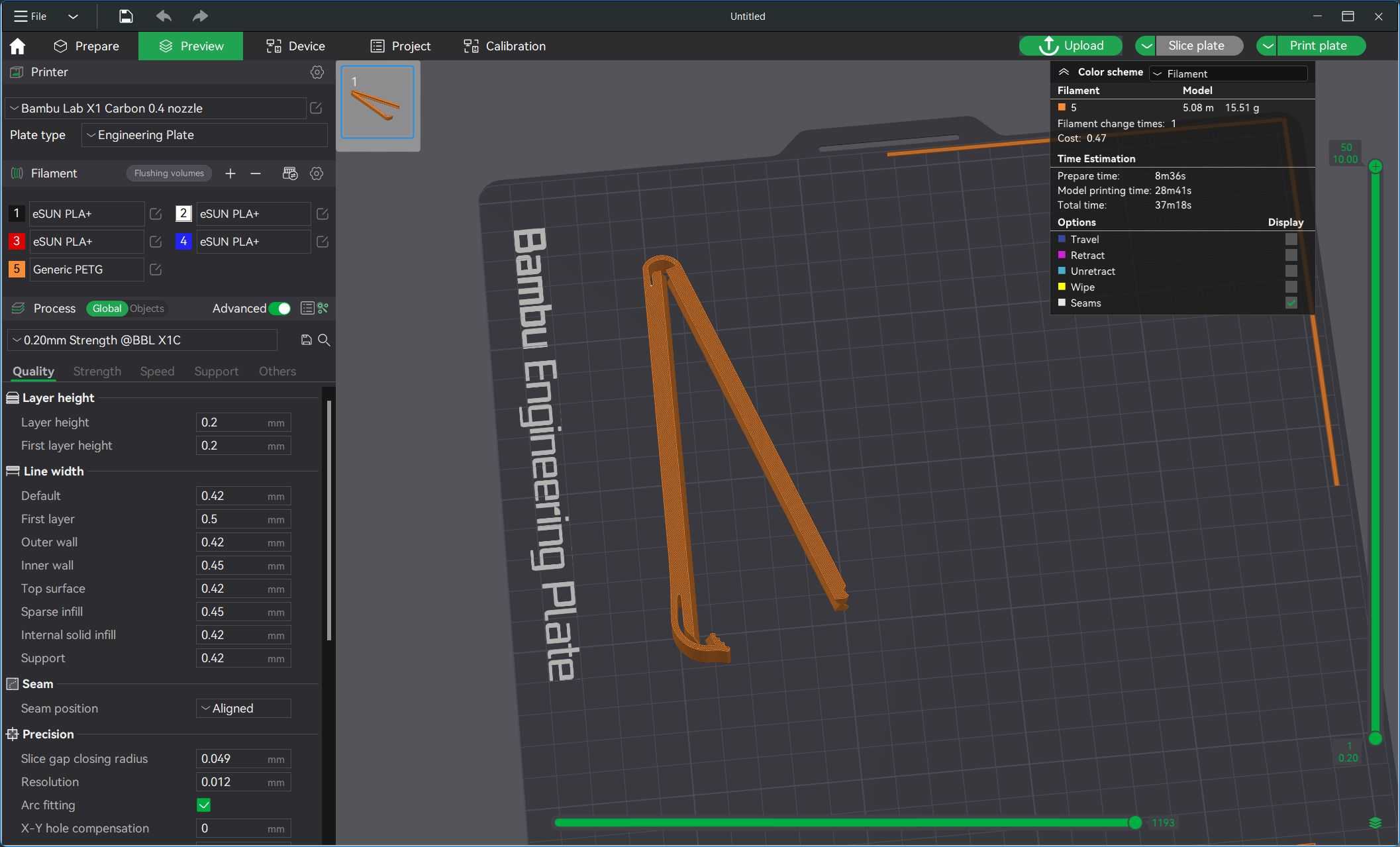Collapse the color scheme legend panel
1400x847 pixels.
pos(1064,72)
